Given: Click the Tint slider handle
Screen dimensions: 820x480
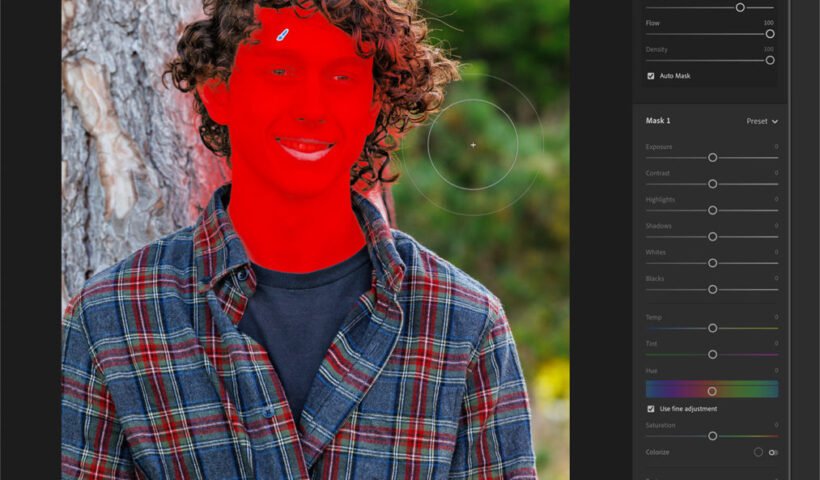Looking at the screenshot, I should [x=713, y=354].
